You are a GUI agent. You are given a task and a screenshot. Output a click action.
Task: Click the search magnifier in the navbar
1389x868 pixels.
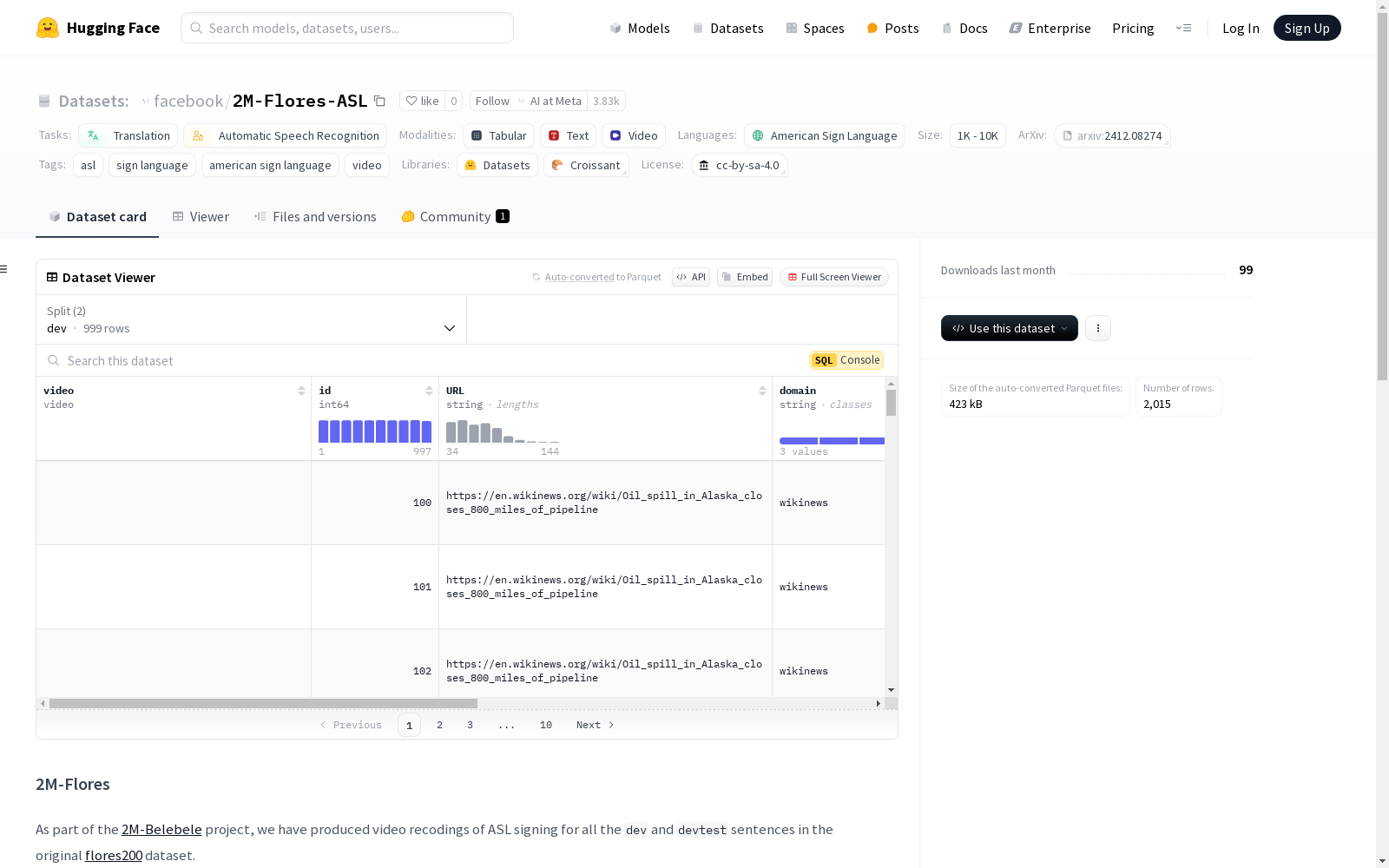[196, 28]
